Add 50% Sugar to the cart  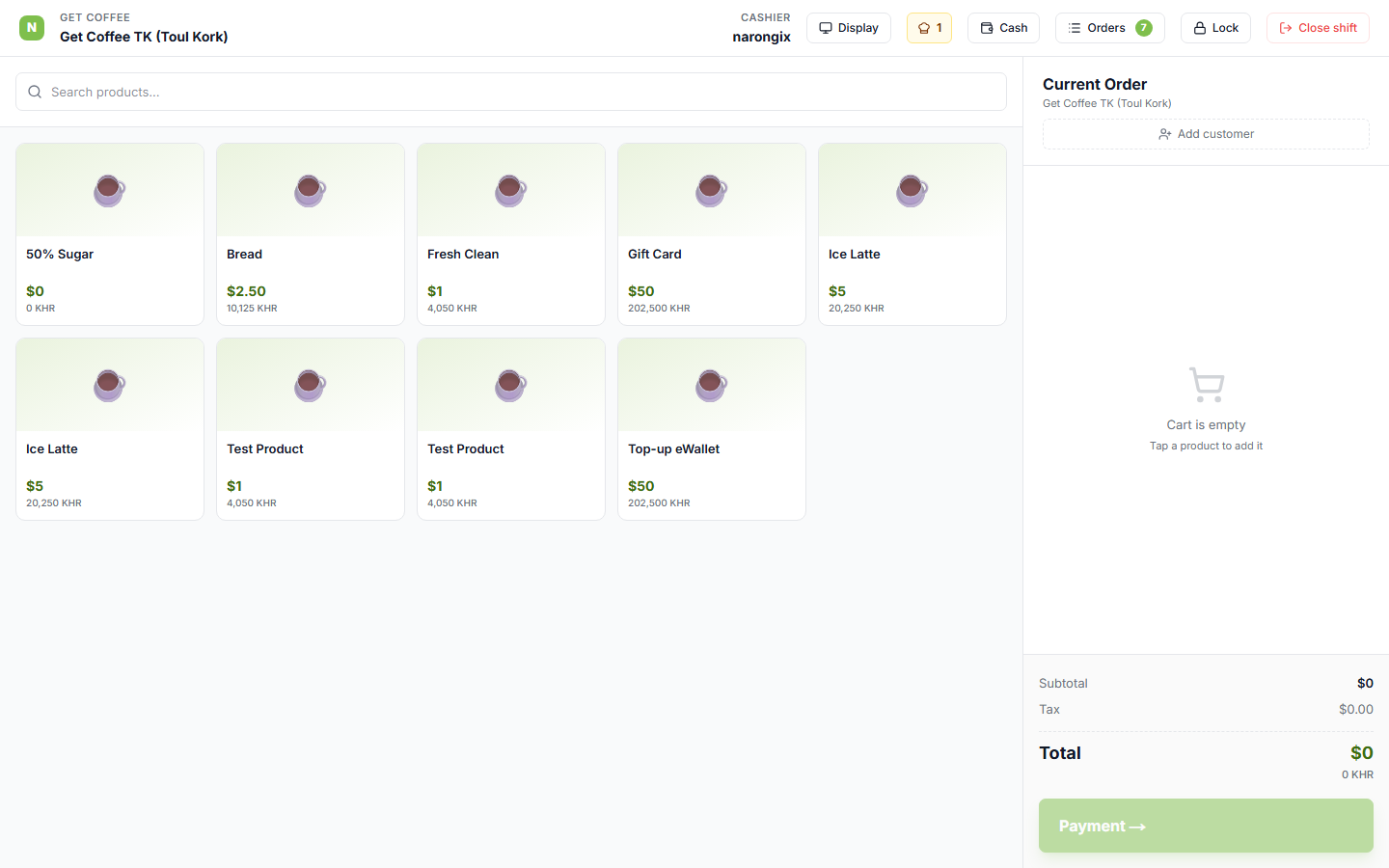[x=110, y=234]
